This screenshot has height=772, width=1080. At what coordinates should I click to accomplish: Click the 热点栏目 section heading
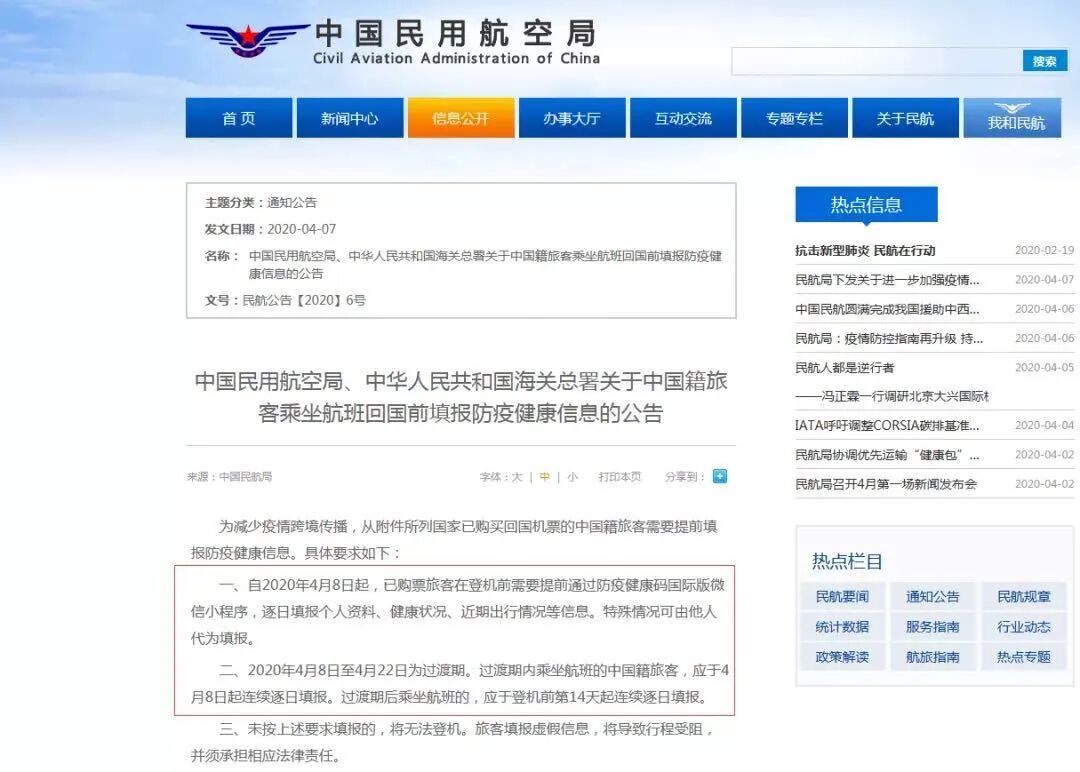pyautogui.click(x=847, y=561)
